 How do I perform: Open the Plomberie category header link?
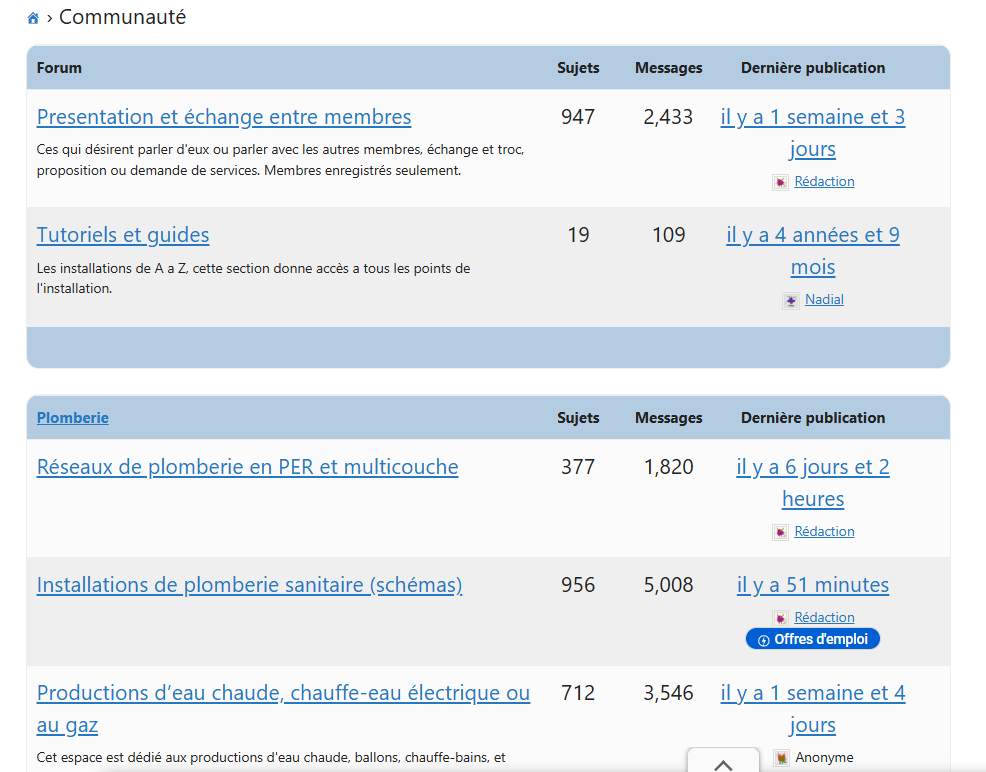72,418
